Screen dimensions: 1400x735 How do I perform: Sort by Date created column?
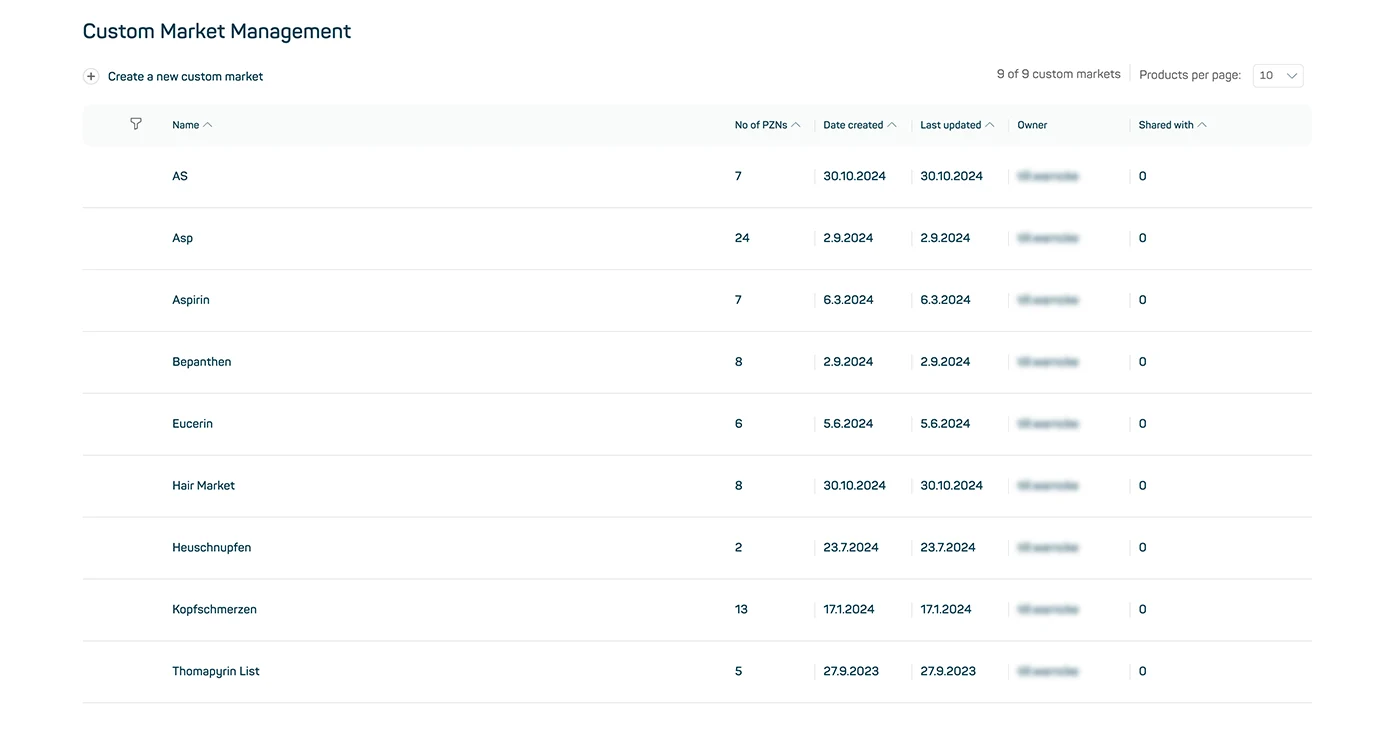click(860, 125)
